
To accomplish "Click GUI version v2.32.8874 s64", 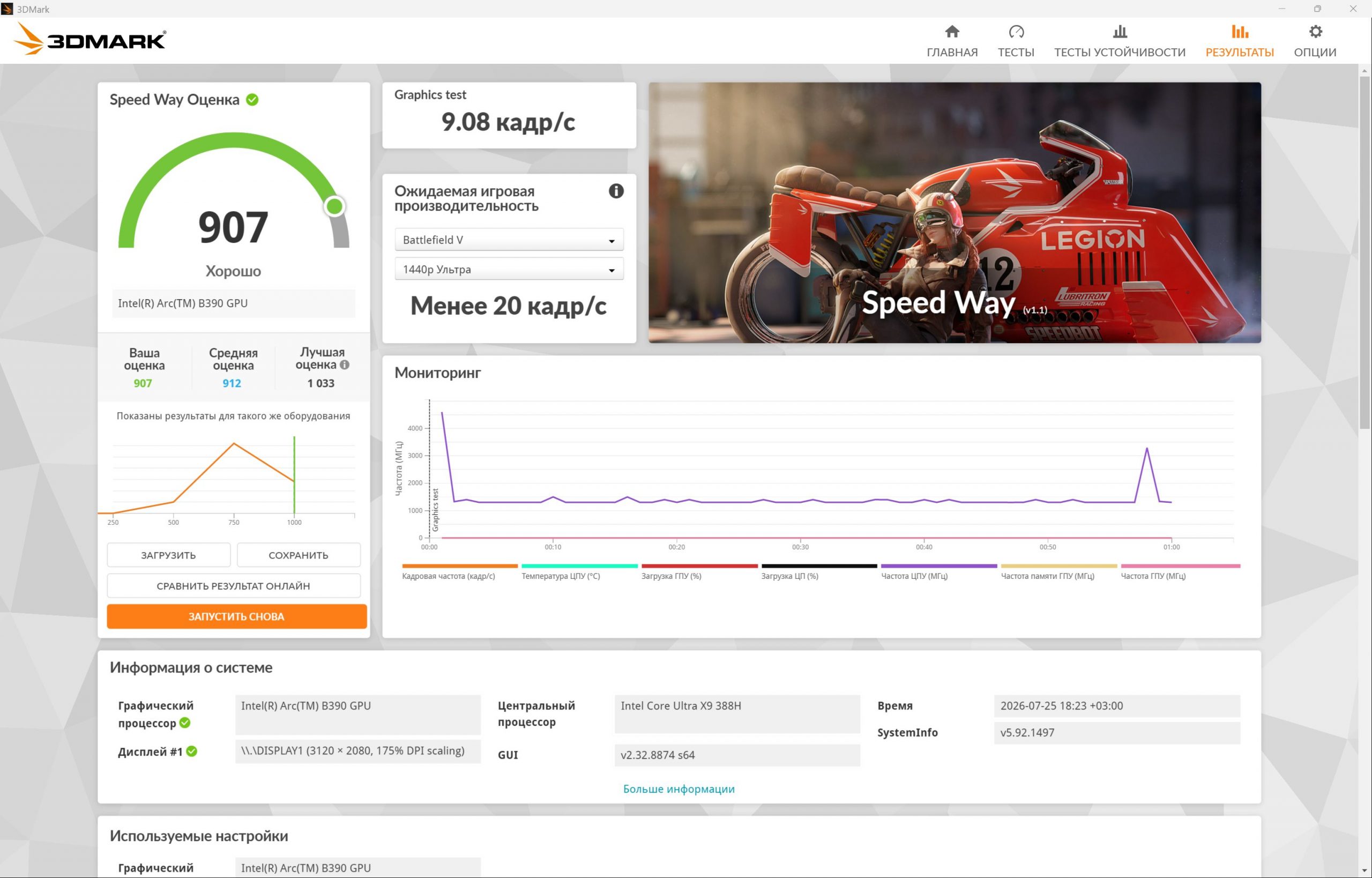I will pos(737,755).
